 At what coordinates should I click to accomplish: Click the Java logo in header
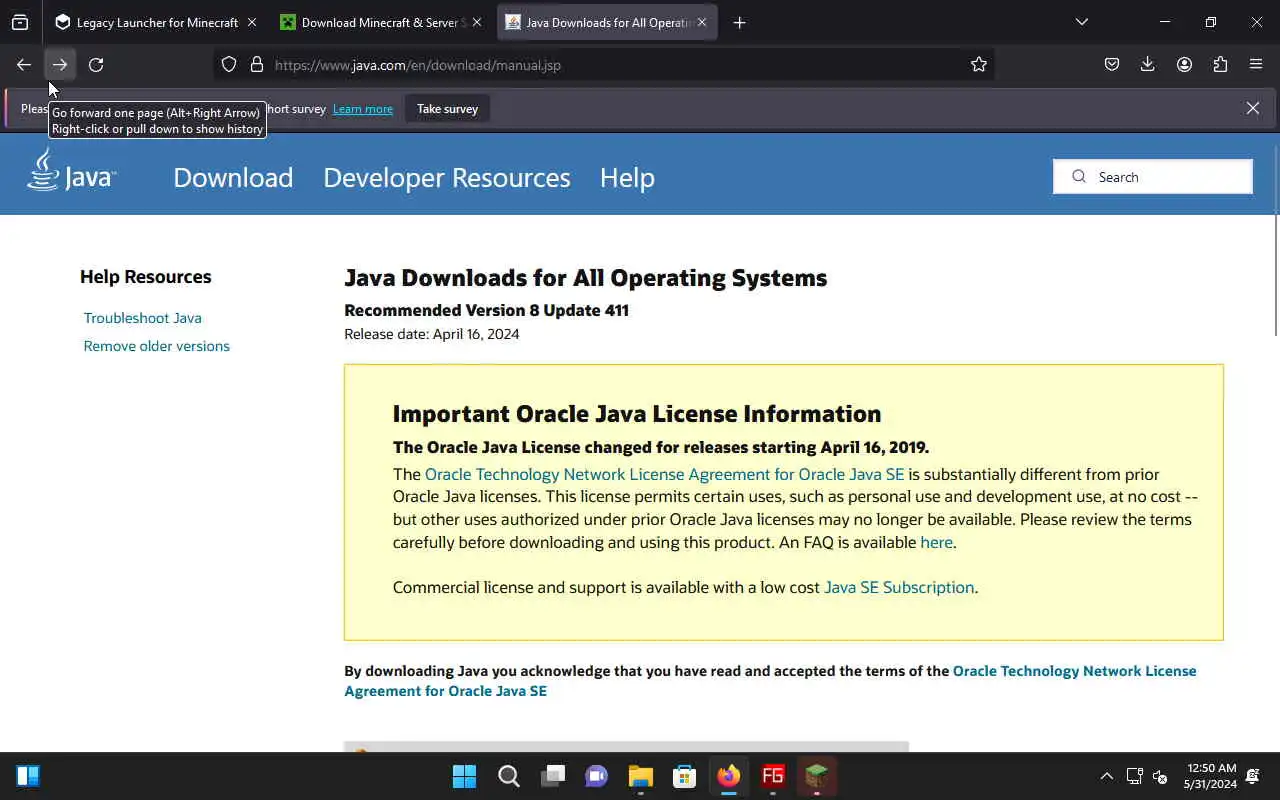pos(71,170)
